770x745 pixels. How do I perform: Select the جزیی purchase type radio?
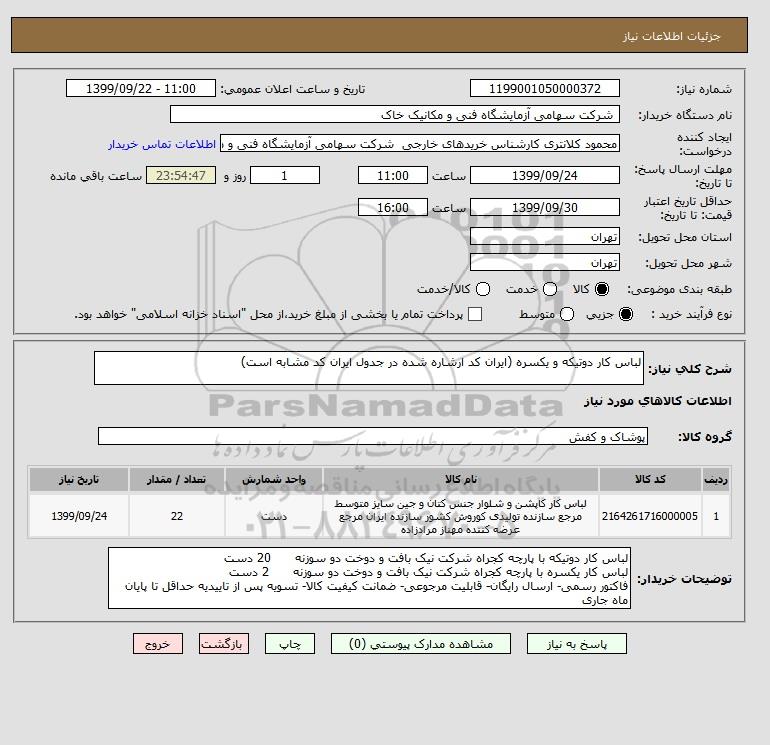pyautogui.click(x=626, y=314)
